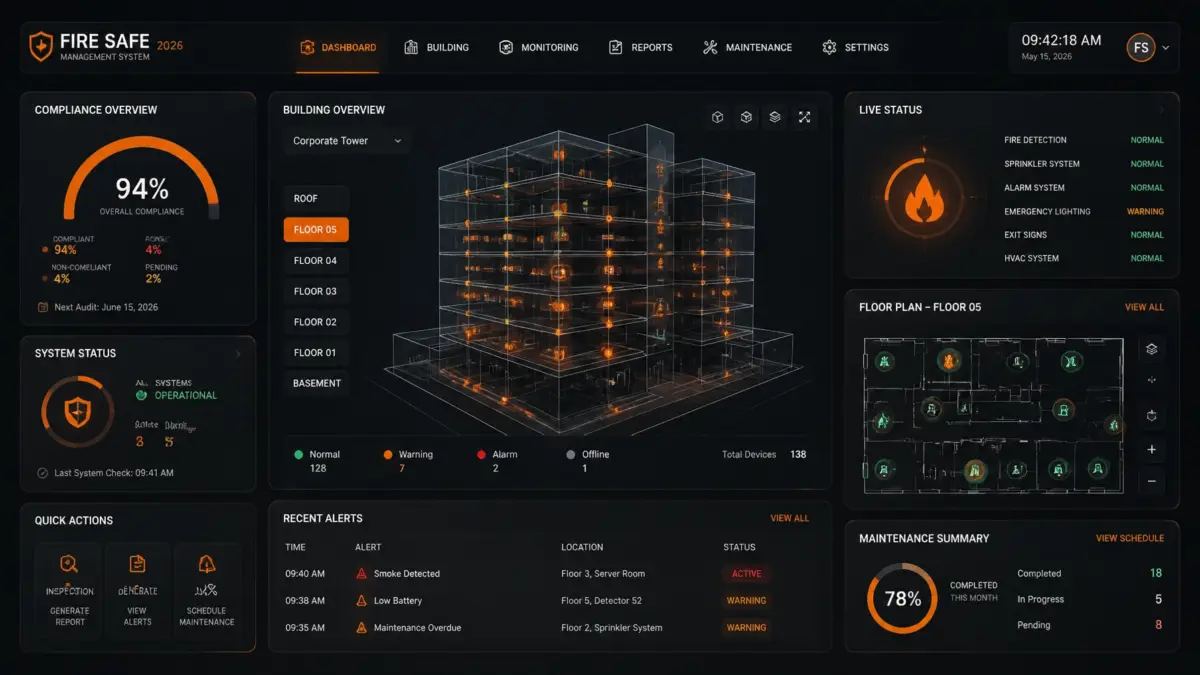Click the Fire Safe shield logo
The width and height of the screenshot is (1200, 675).
point(41,46)
